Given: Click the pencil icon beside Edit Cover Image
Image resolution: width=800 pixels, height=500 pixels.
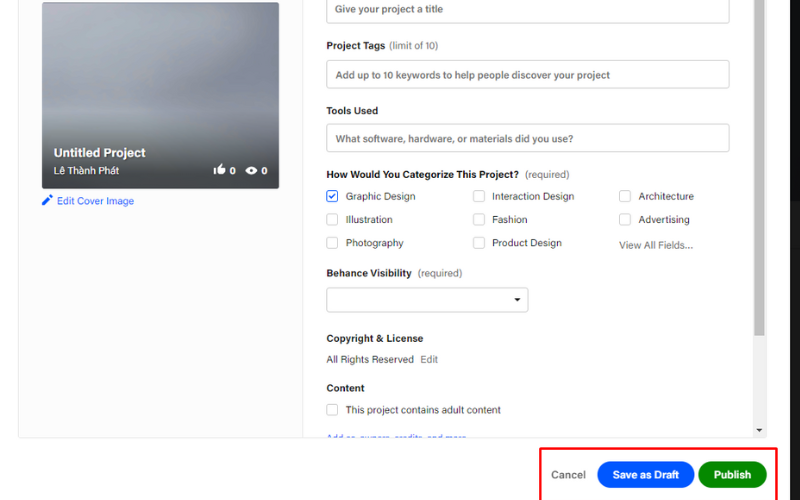Looking at the screenshot, I should pos(47,200).
